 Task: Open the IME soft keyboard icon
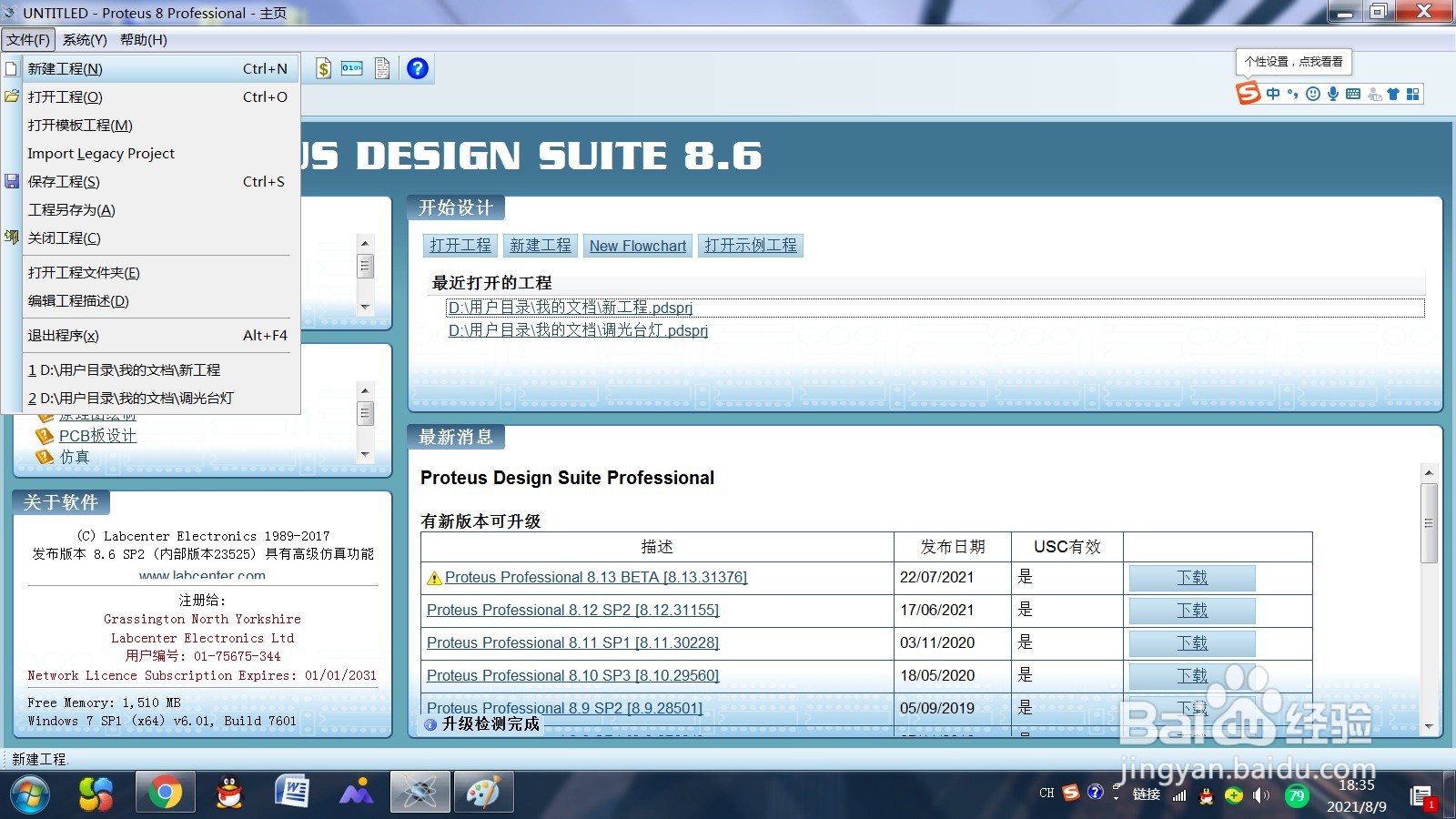pos(1352,94)
